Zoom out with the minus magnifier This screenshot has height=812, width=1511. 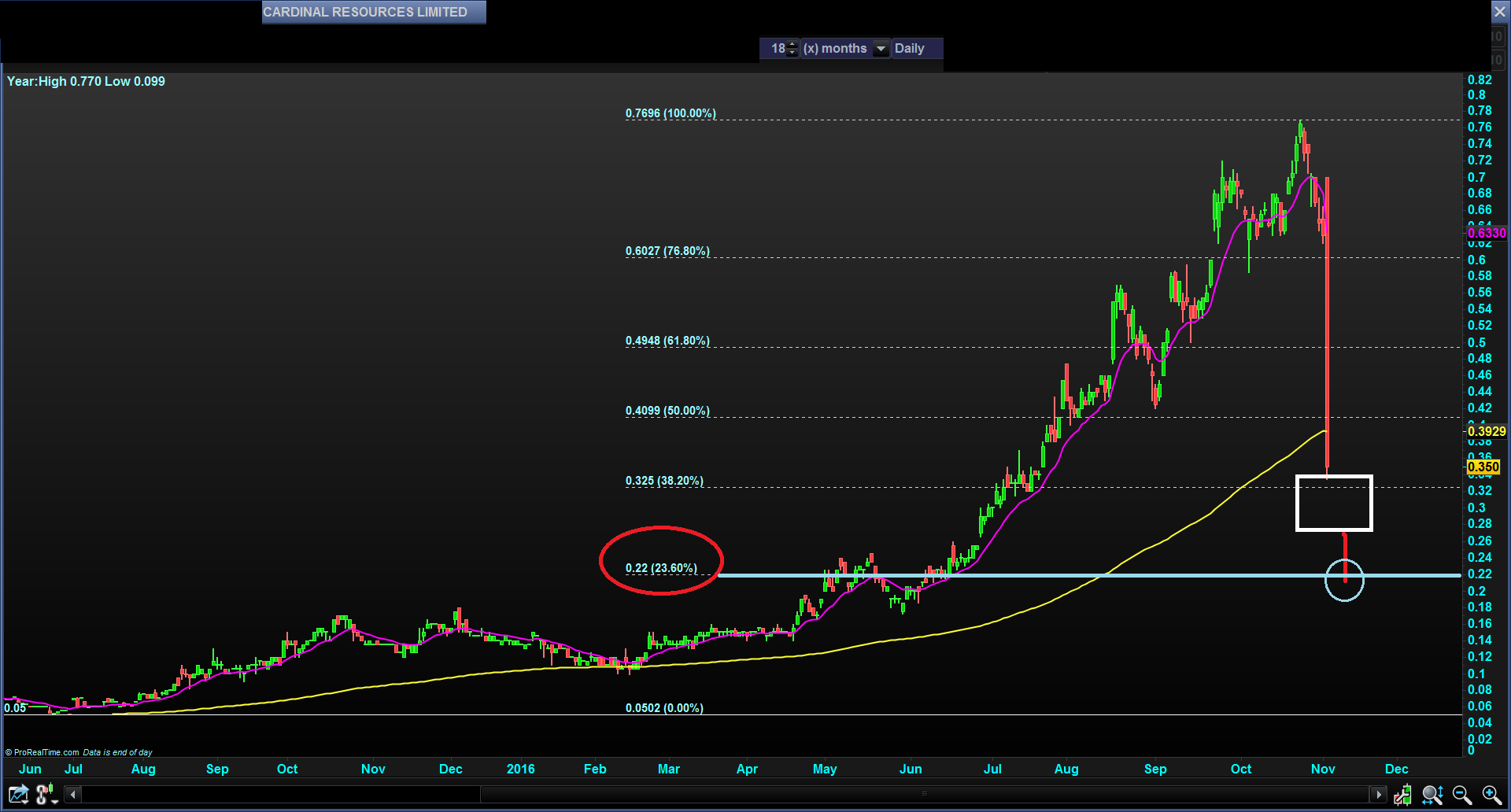pos(1462,795)
